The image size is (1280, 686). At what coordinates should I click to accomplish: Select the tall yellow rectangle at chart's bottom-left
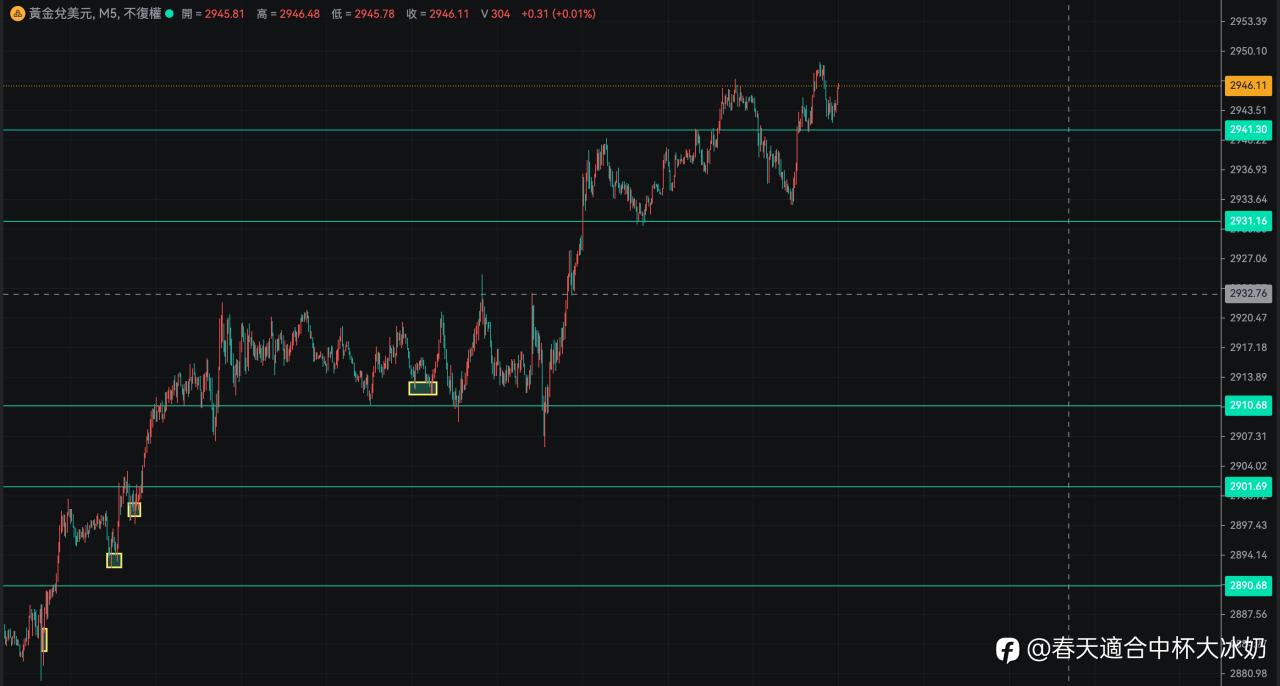coord(44,640)
